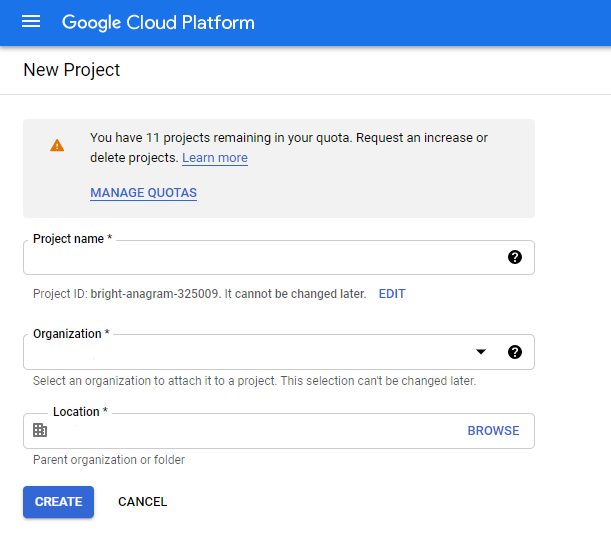Open the Organization selection field
Screen dimensions: 611x559
(x=250, y=352)
